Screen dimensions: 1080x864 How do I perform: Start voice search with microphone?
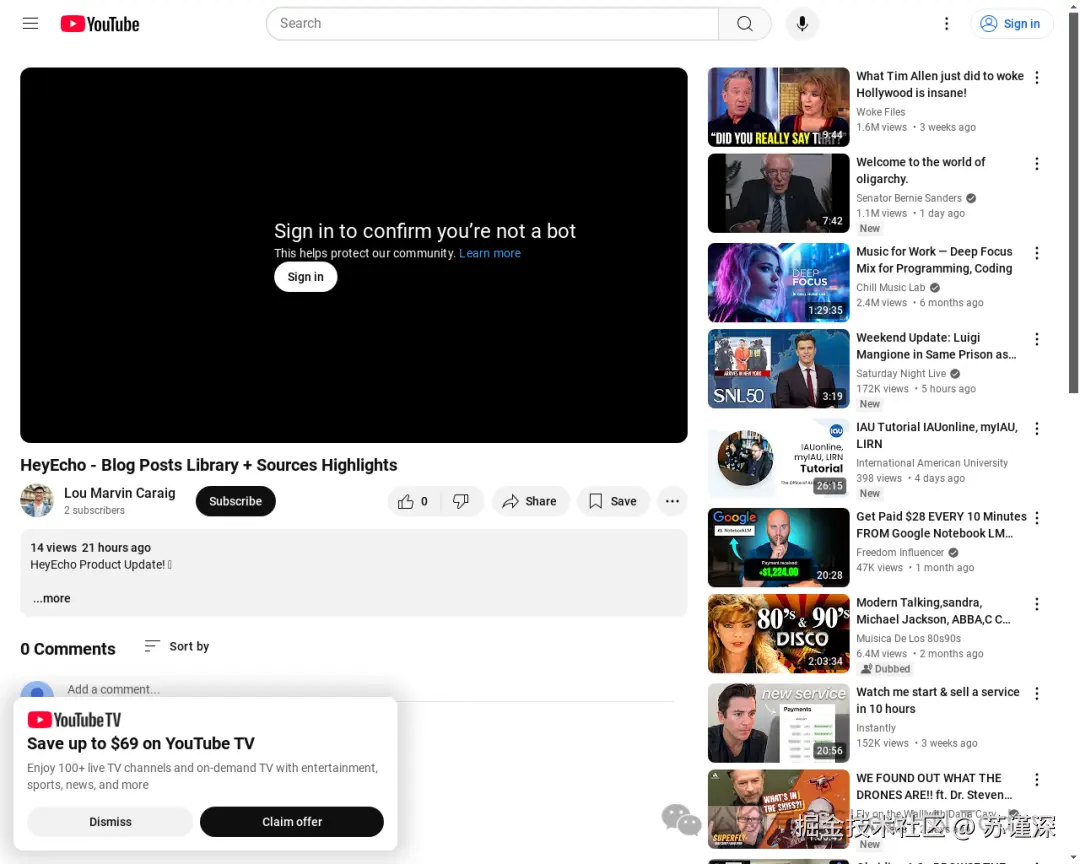(x=802, y=23)
